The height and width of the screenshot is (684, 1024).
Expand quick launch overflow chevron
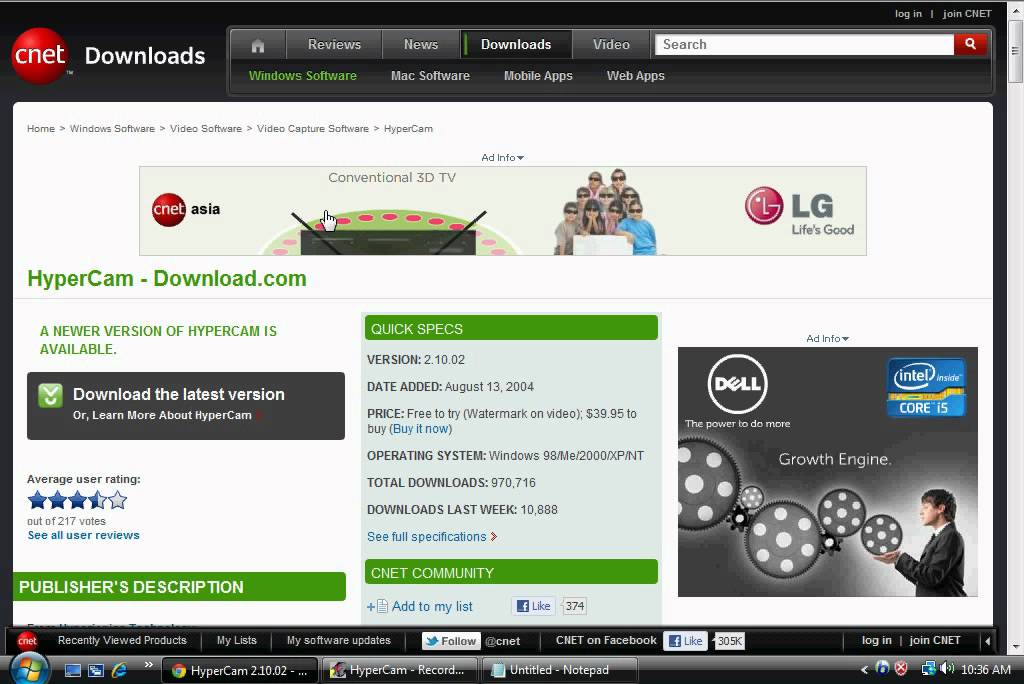point(148,664)
